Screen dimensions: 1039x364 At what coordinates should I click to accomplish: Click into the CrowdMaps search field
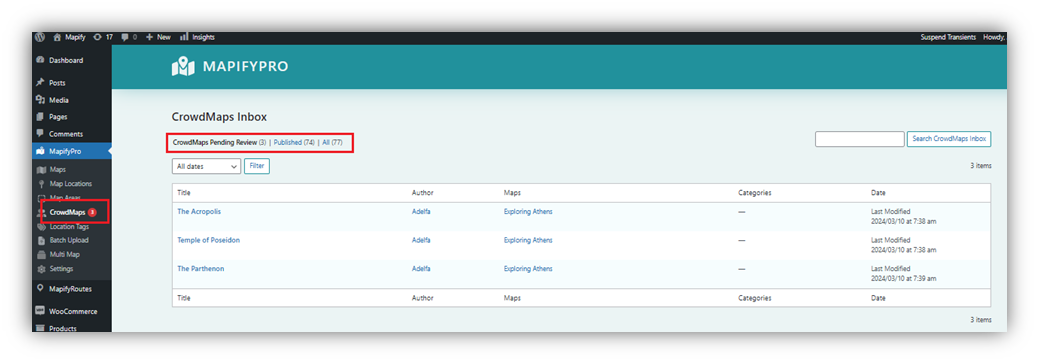click(859, 139)
